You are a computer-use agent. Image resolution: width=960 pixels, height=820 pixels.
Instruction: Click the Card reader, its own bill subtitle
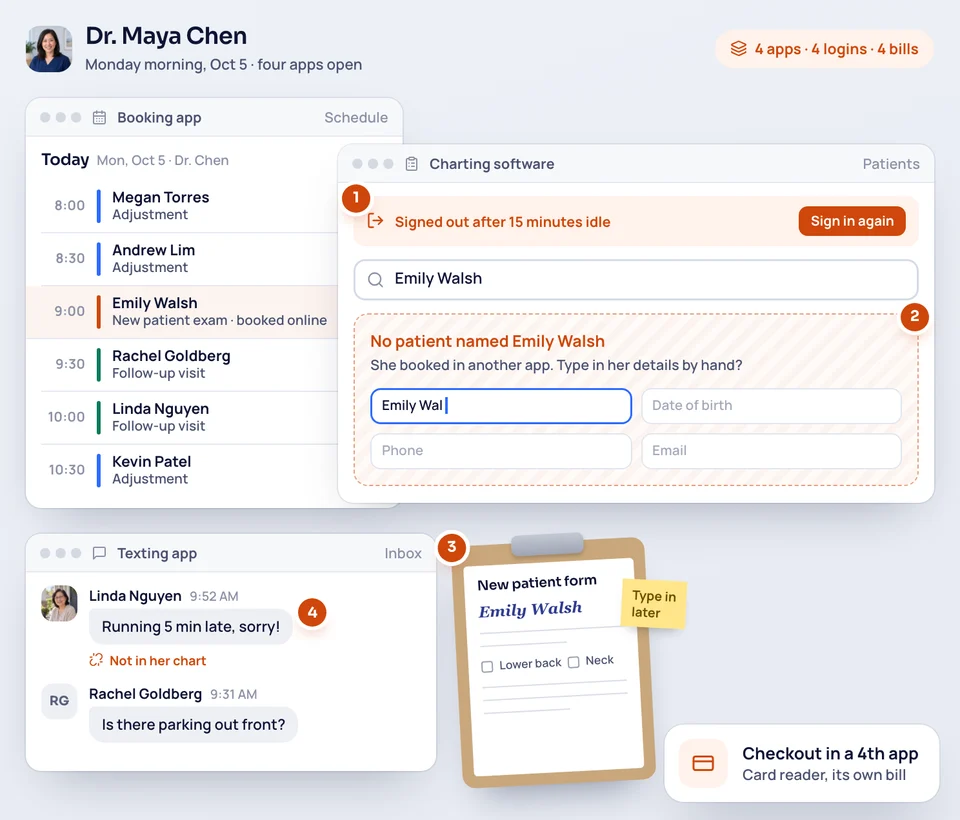(823, 775)
